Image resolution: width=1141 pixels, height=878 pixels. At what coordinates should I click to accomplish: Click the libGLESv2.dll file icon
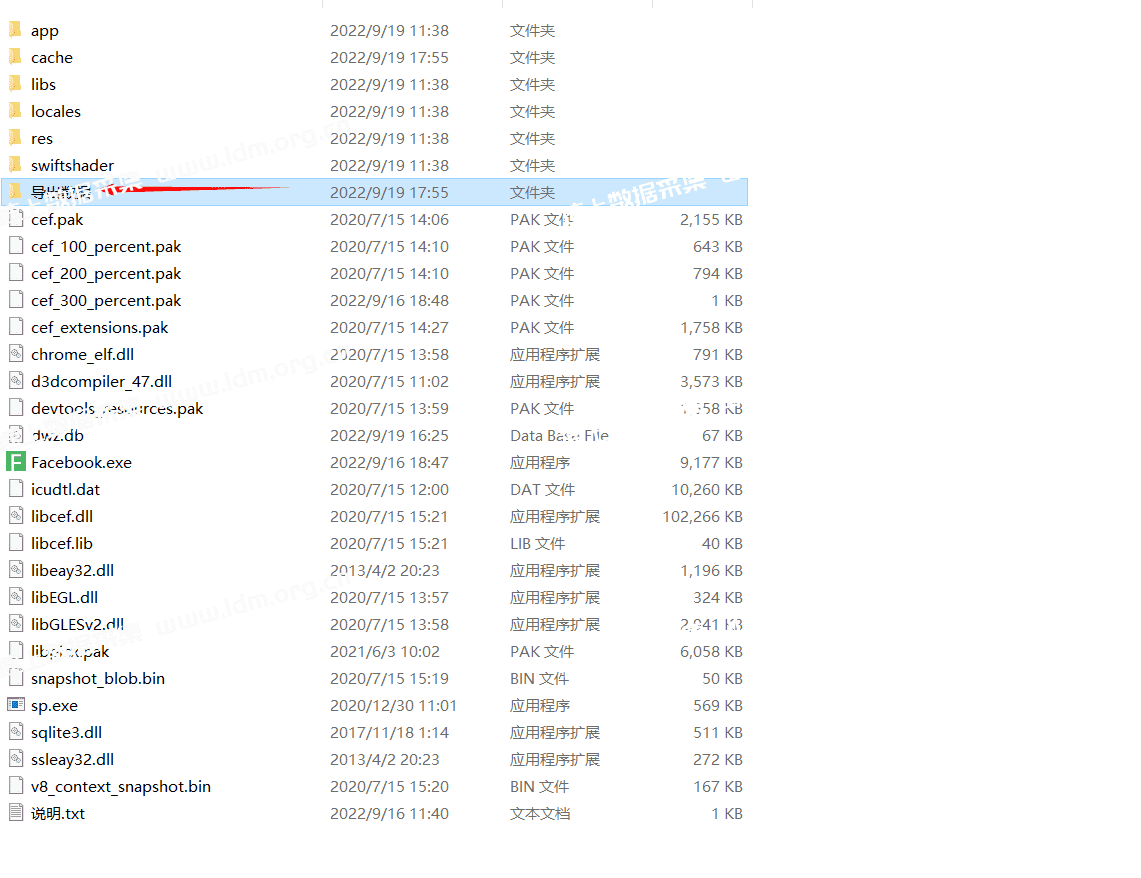pos(16,623)
